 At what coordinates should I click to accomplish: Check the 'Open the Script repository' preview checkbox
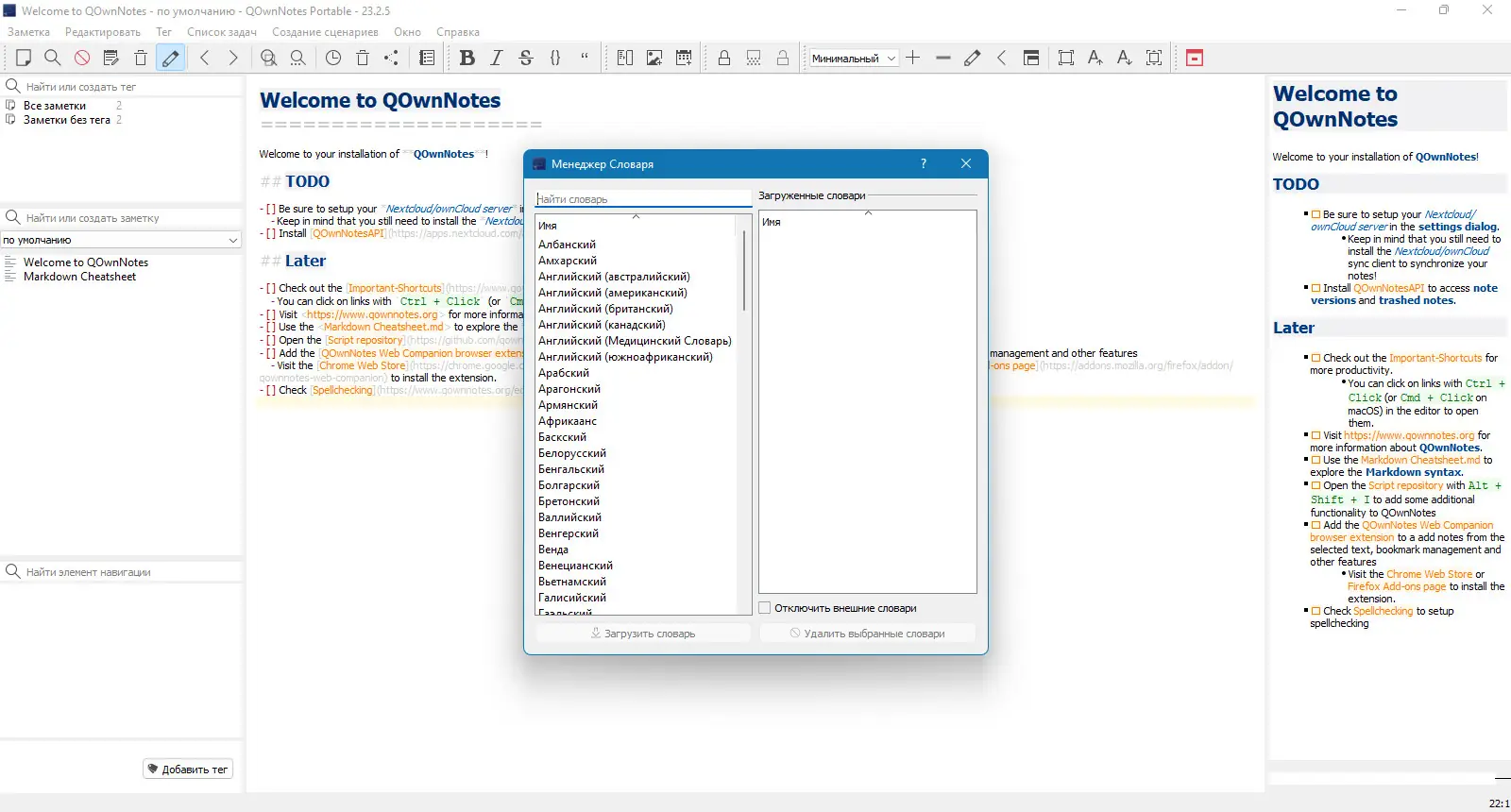pos(1316,485)
